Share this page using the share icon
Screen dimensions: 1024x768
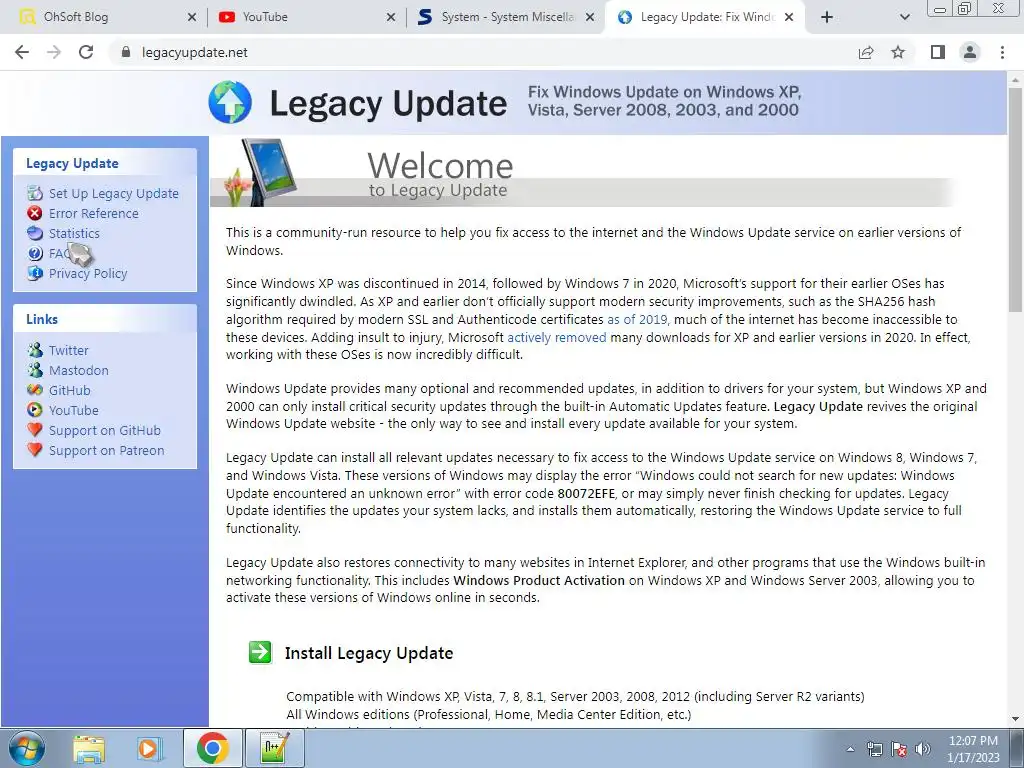866,52
